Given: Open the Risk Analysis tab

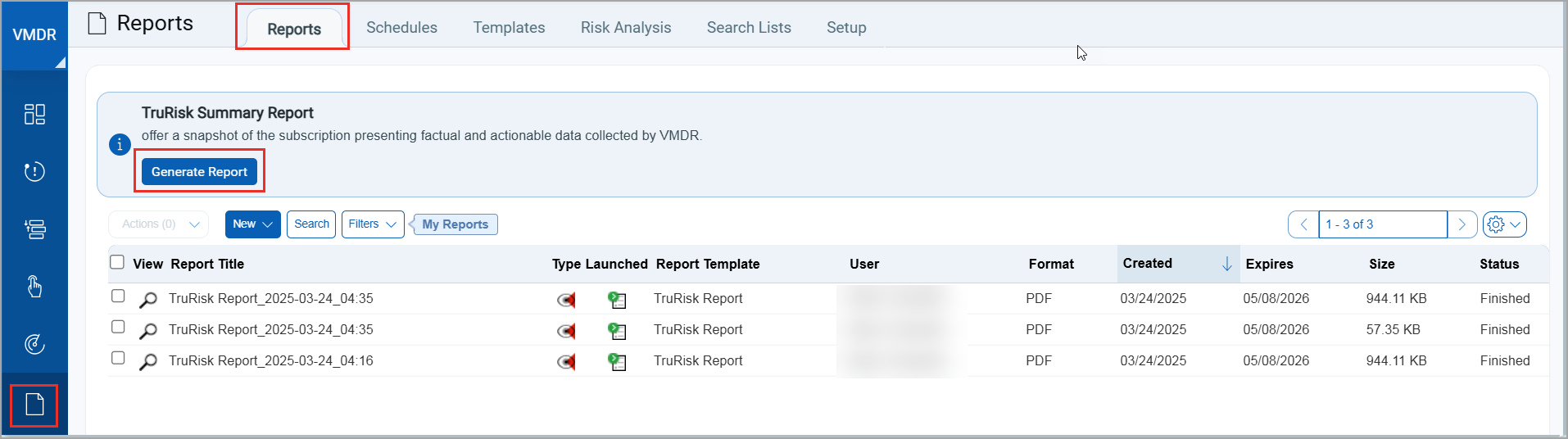Looking at the screenshot, I should point(626,28).
